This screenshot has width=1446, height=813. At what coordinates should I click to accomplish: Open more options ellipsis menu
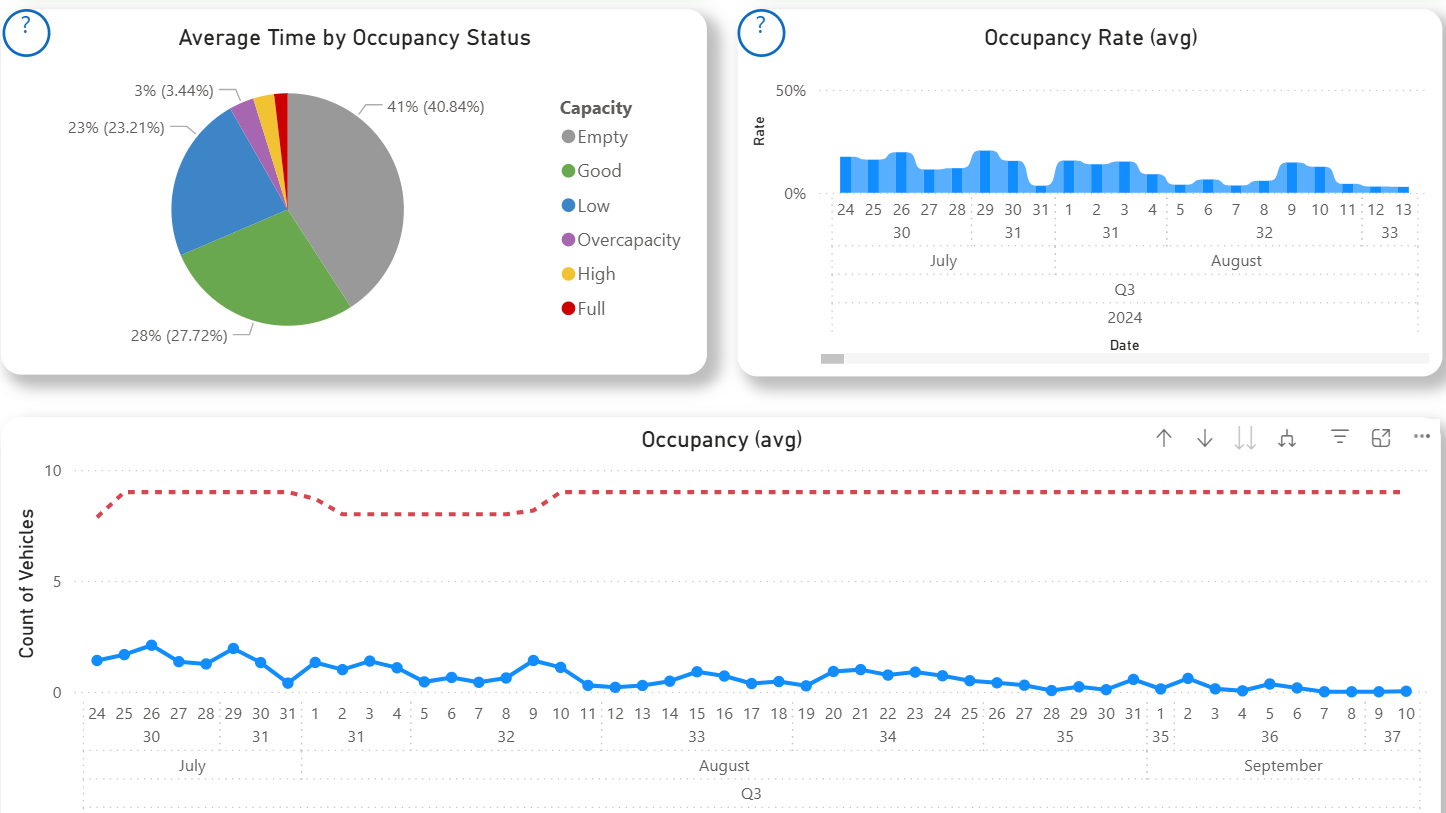point(1422,437)
